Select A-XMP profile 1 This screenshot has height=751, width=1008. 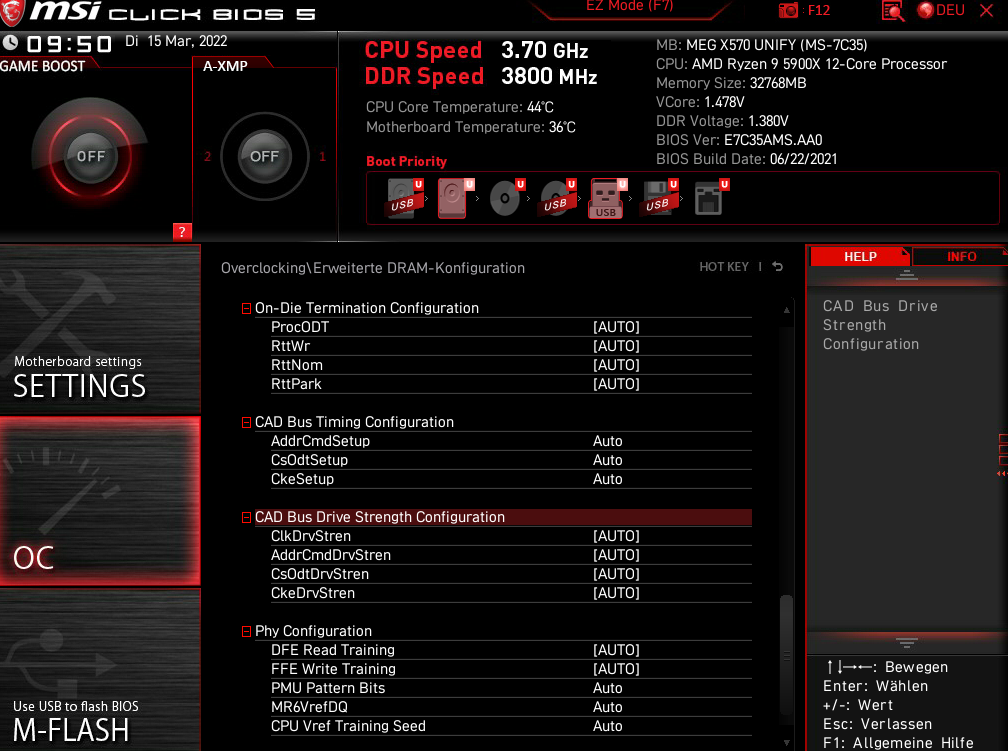pyautogui.click(x=323, y=156)
